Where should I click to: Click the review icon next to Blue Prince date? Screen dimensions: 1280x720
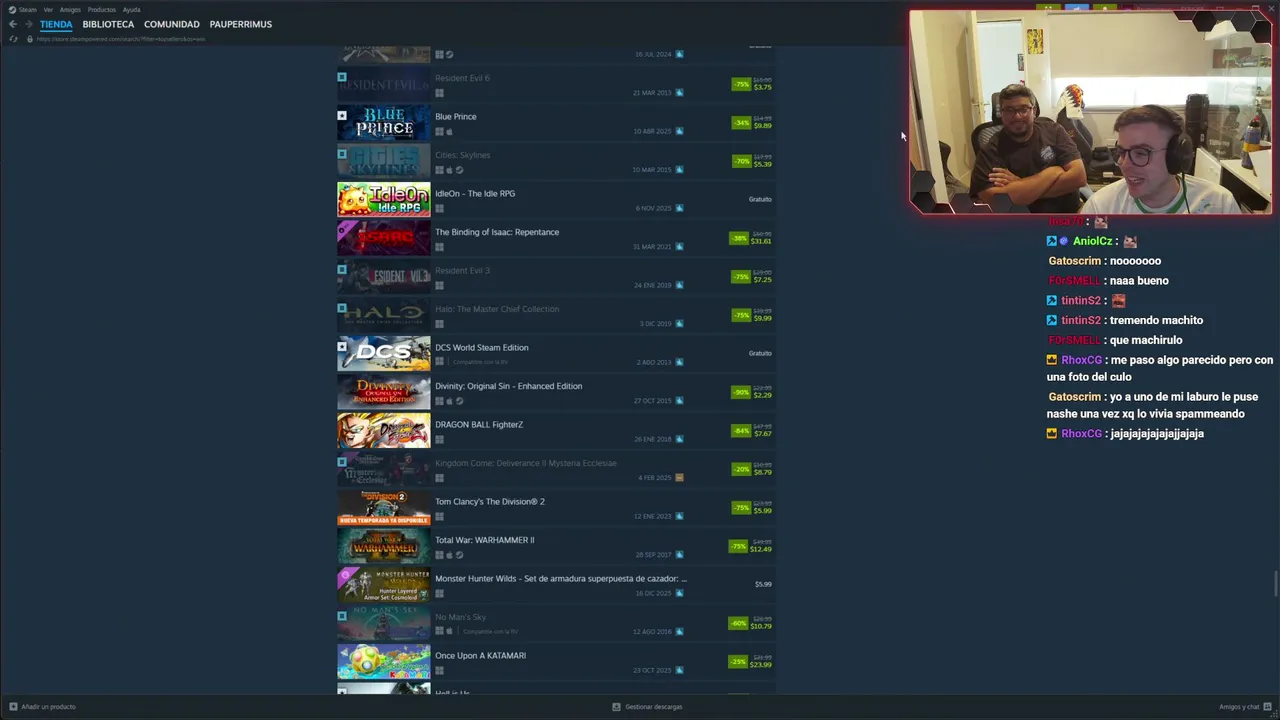[x=680, y=131]
